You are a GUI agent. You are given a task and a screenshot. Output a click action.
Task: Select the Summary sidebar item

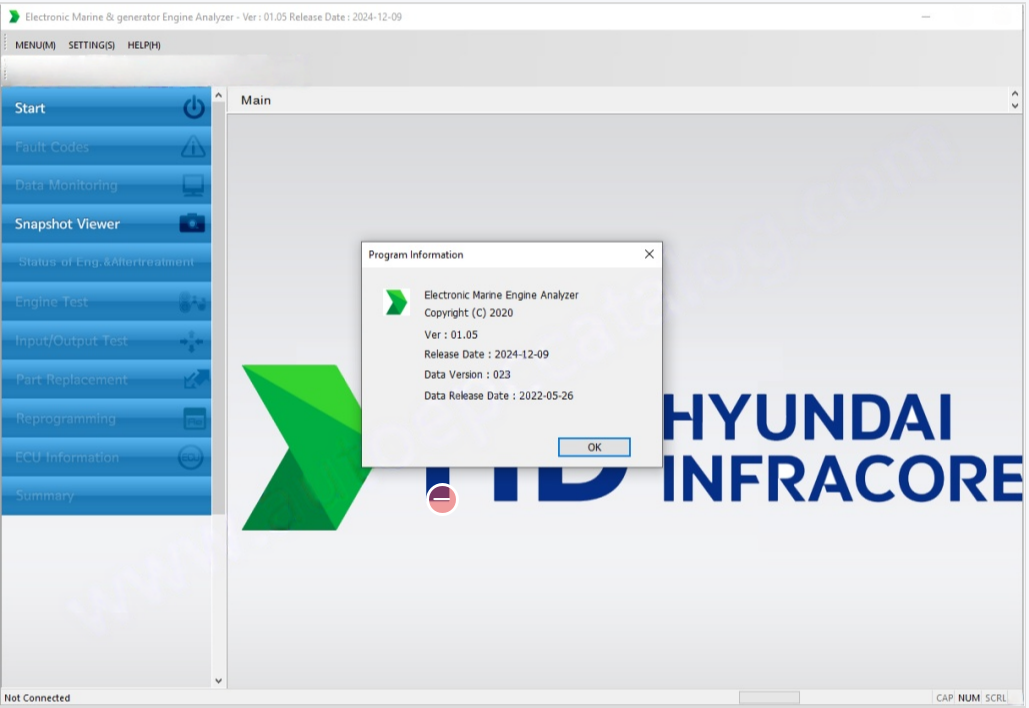(45, 496)
